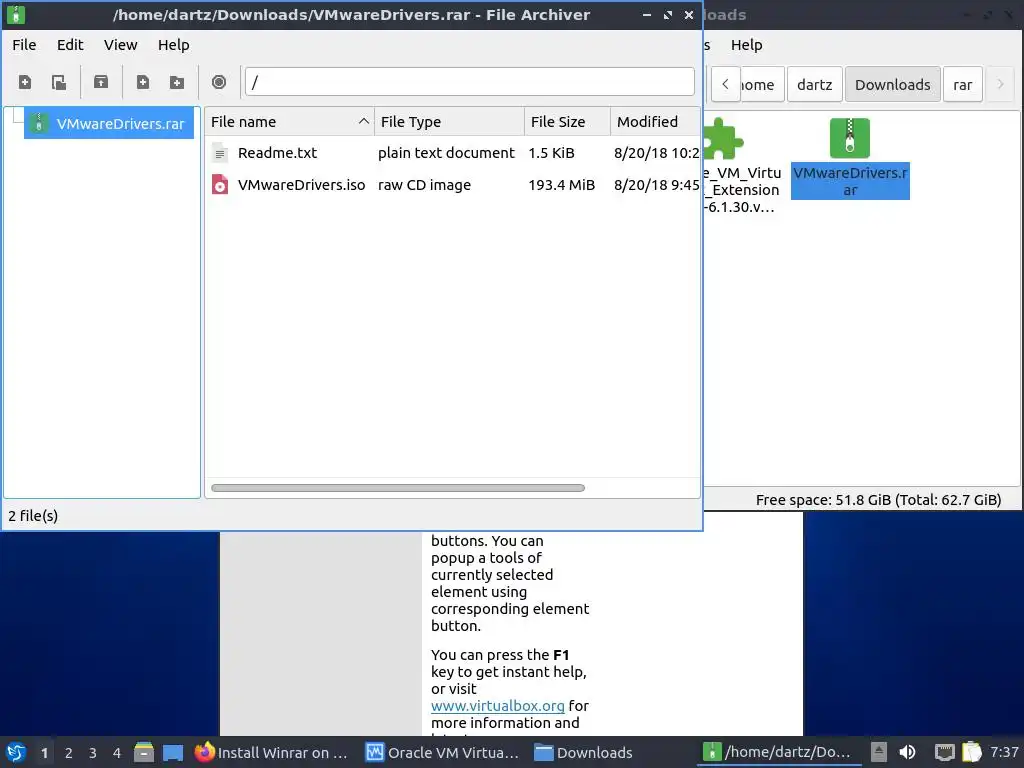Click the Readme.txt document icon
The height and width of the screenshot is (768, 1024).
coord(220,153)
